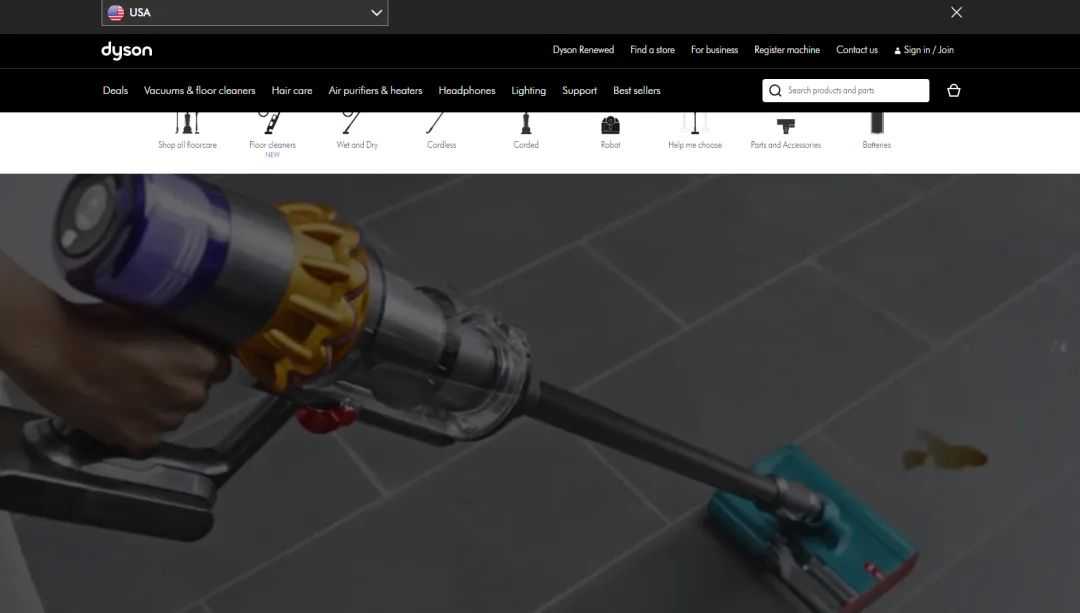Open the shopping basket icon
This screenshot has width=1080, height=613.
click(x=953, y=90)
